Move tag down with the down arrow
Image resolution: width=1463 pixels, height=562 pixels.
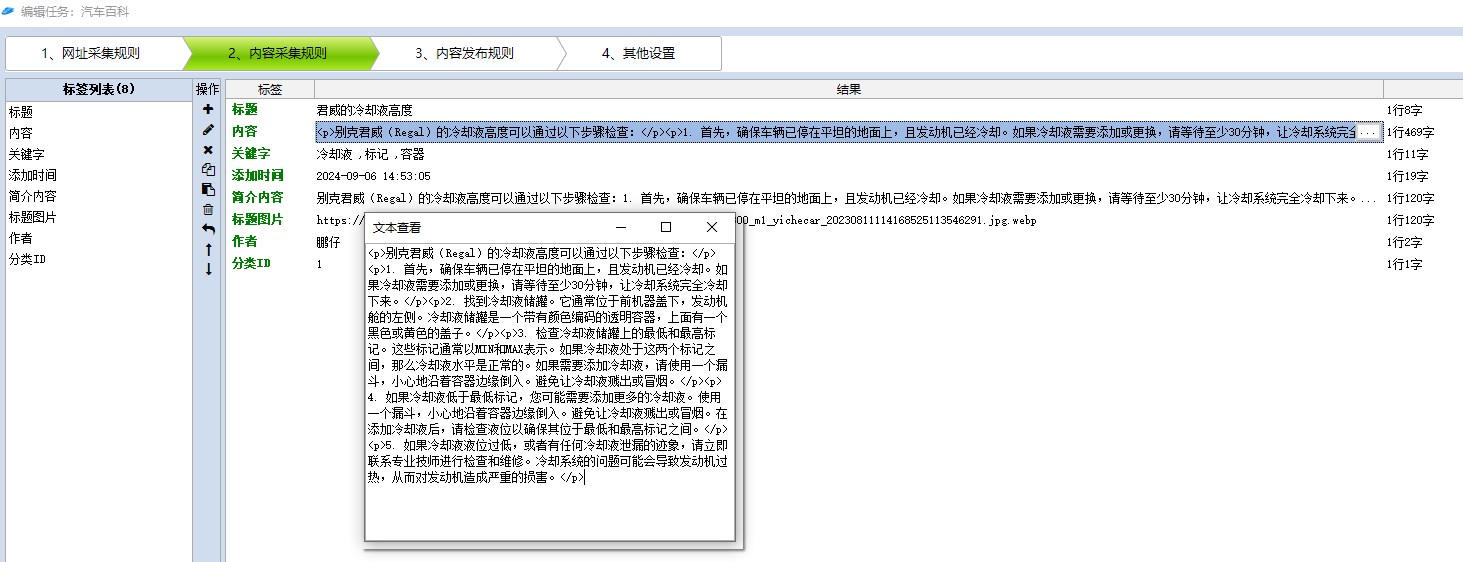click(208, 269)
